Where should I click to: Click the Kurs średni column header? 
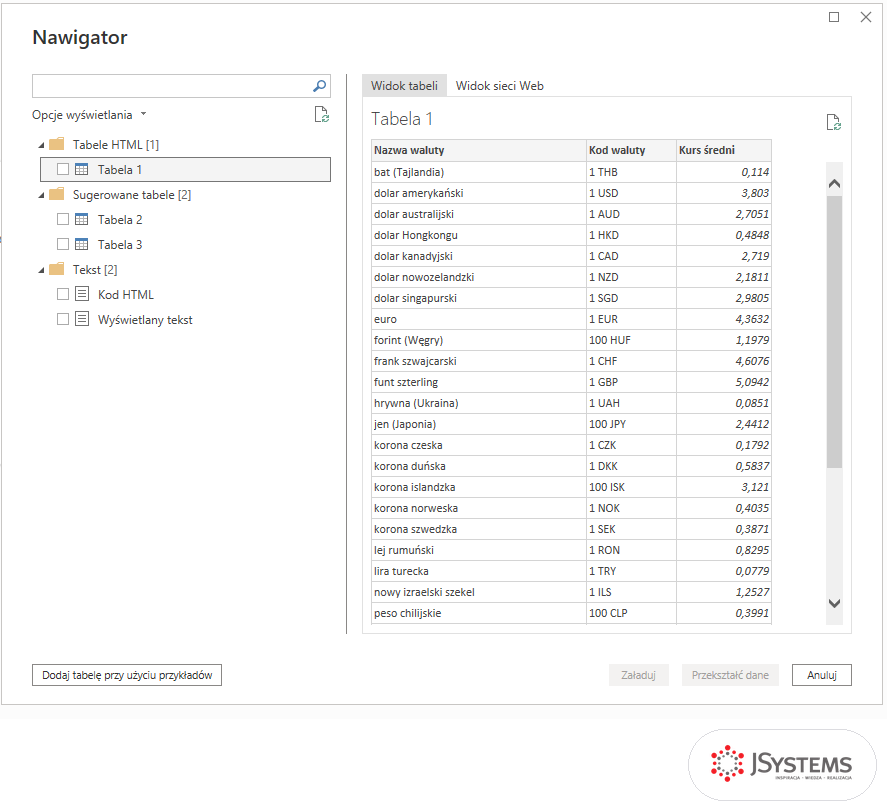pyautogui.click(x=724, y=150)
